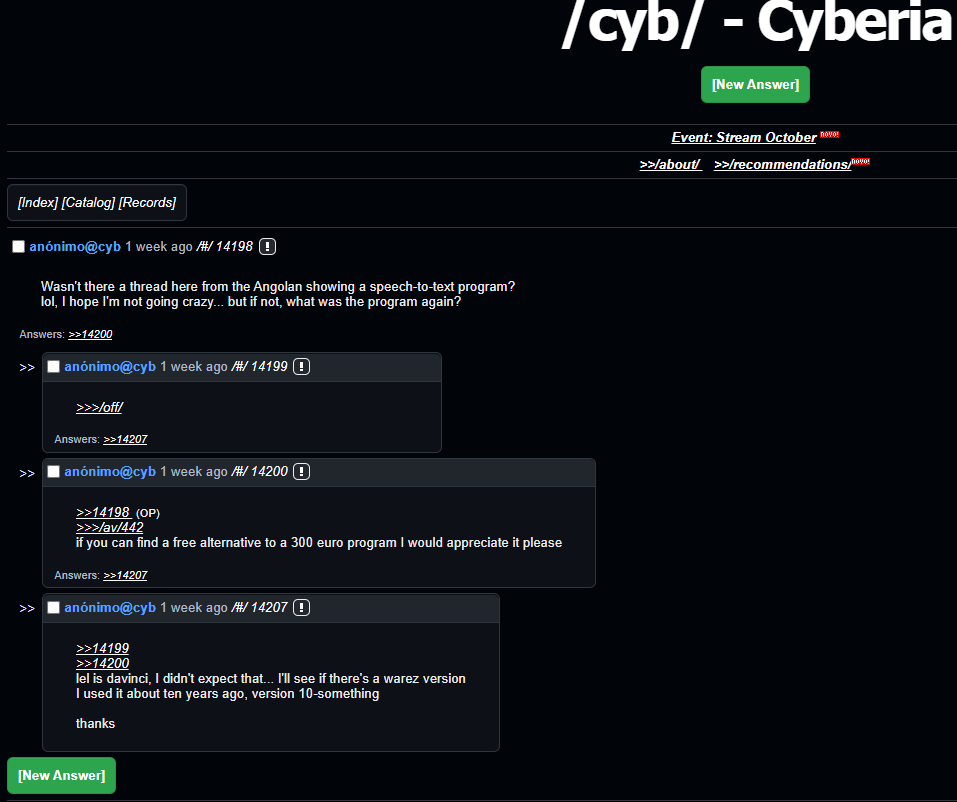957x802 pixels.
Task: Open the Event: Stream October link
Action: pyautogui.click(x=743, y=137)
